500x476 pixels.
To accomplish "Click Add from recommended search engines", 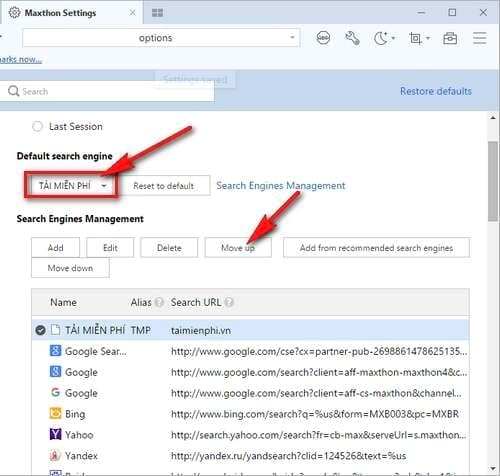I will coord(376,248).
